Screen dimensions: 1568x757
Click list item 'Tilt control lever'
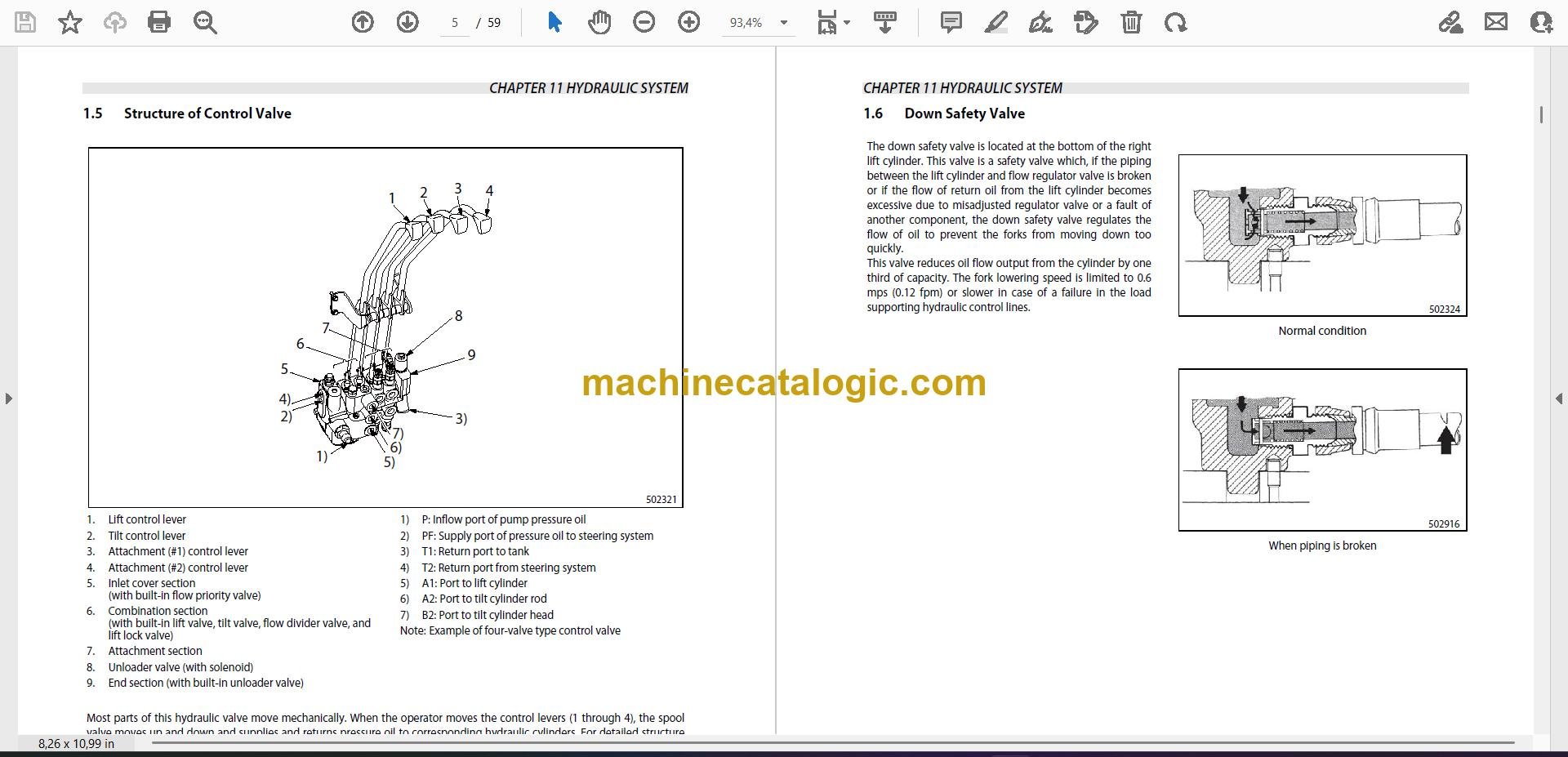click(x=147, y=536)
